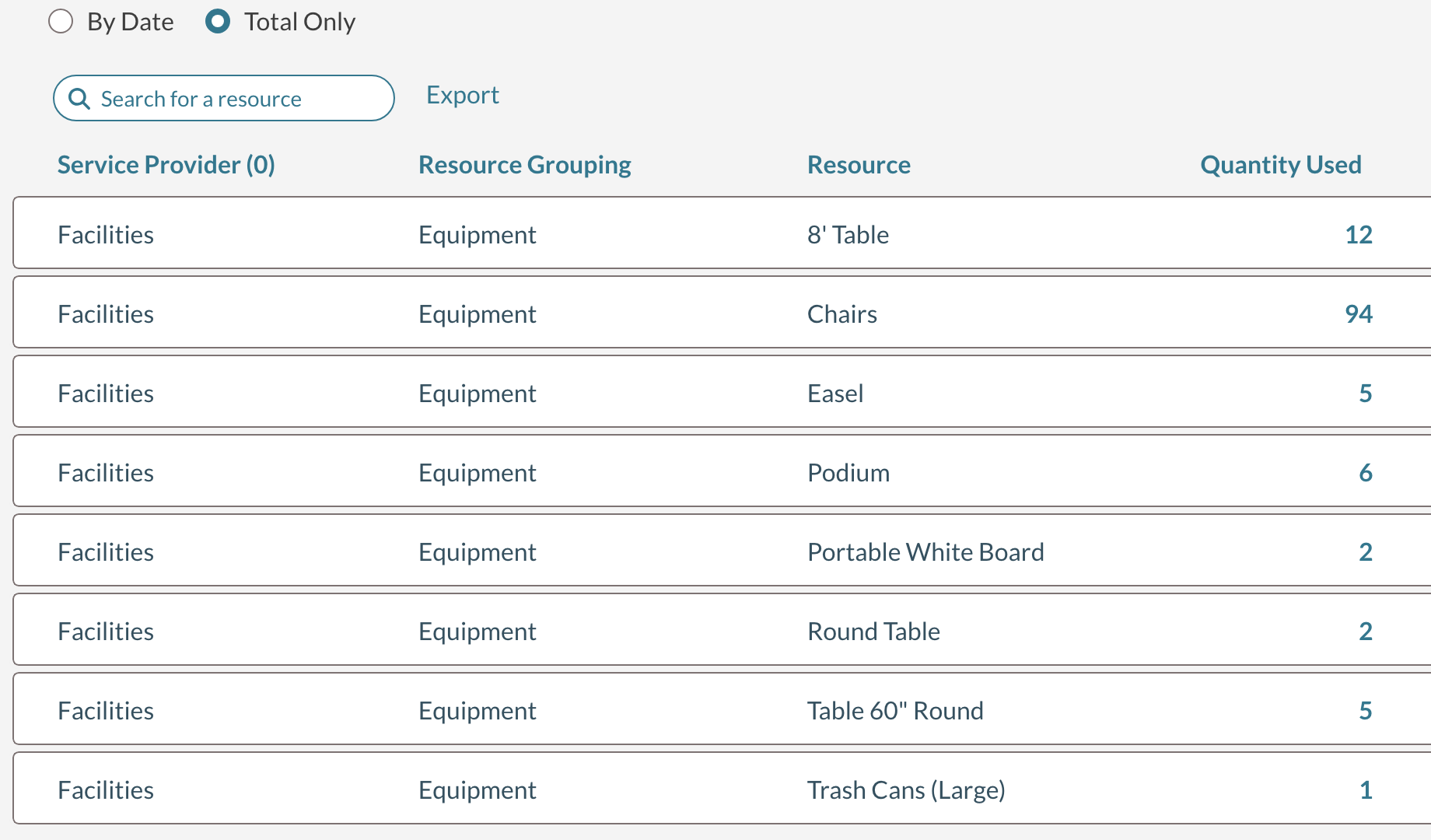Image resolution: width=1431 pixels, height=840 pixels.
Task: Click Facilities in the Chairs row
Action: [106, 313]
